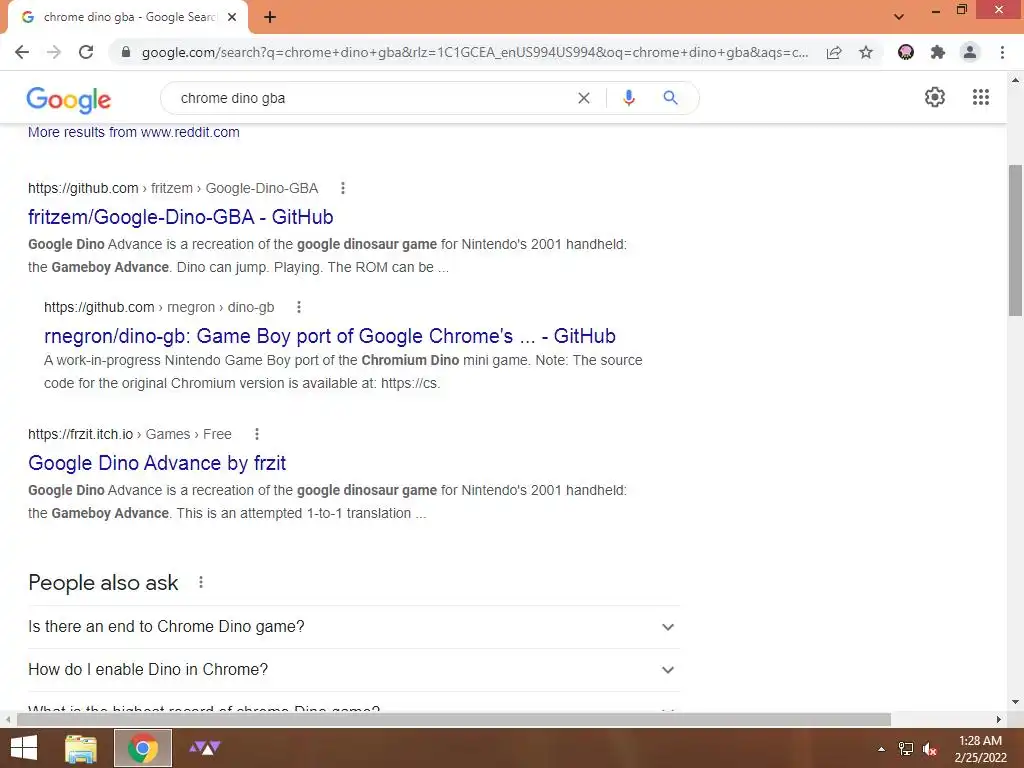Open the round pink extension icon
This screenshot has width=1024, height=768.
(906, 52)
